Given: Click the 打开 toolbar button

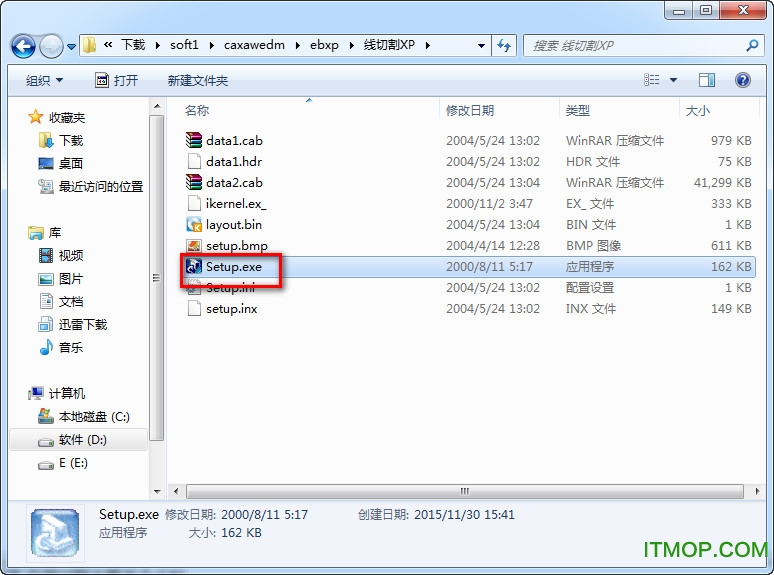Looking at the screenshot, I should [116, 80].
